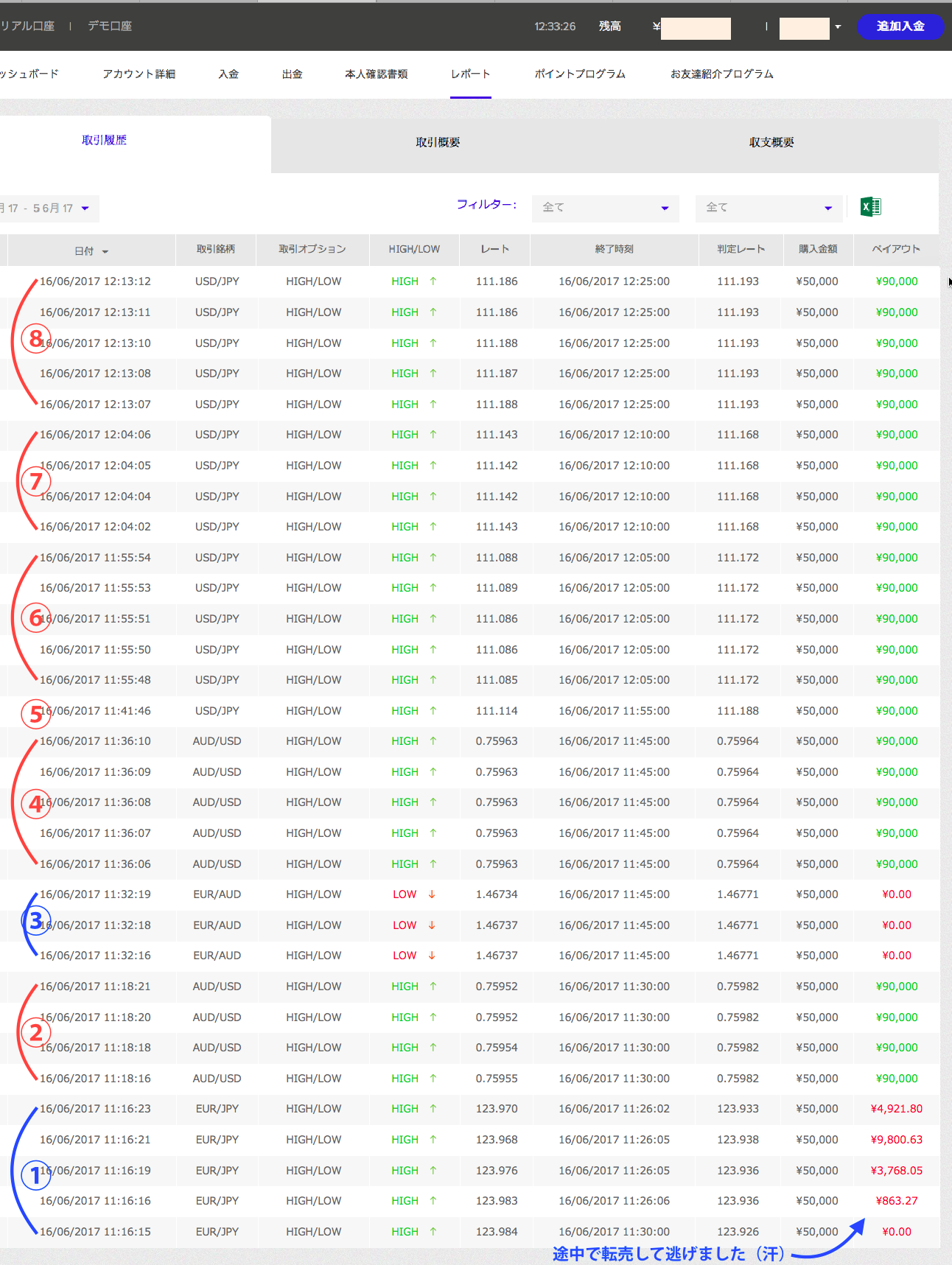Viewport: 952px width, 1265px height.
Task: Switch to the 収支概要 tab
Action: [x=771, y=142]
